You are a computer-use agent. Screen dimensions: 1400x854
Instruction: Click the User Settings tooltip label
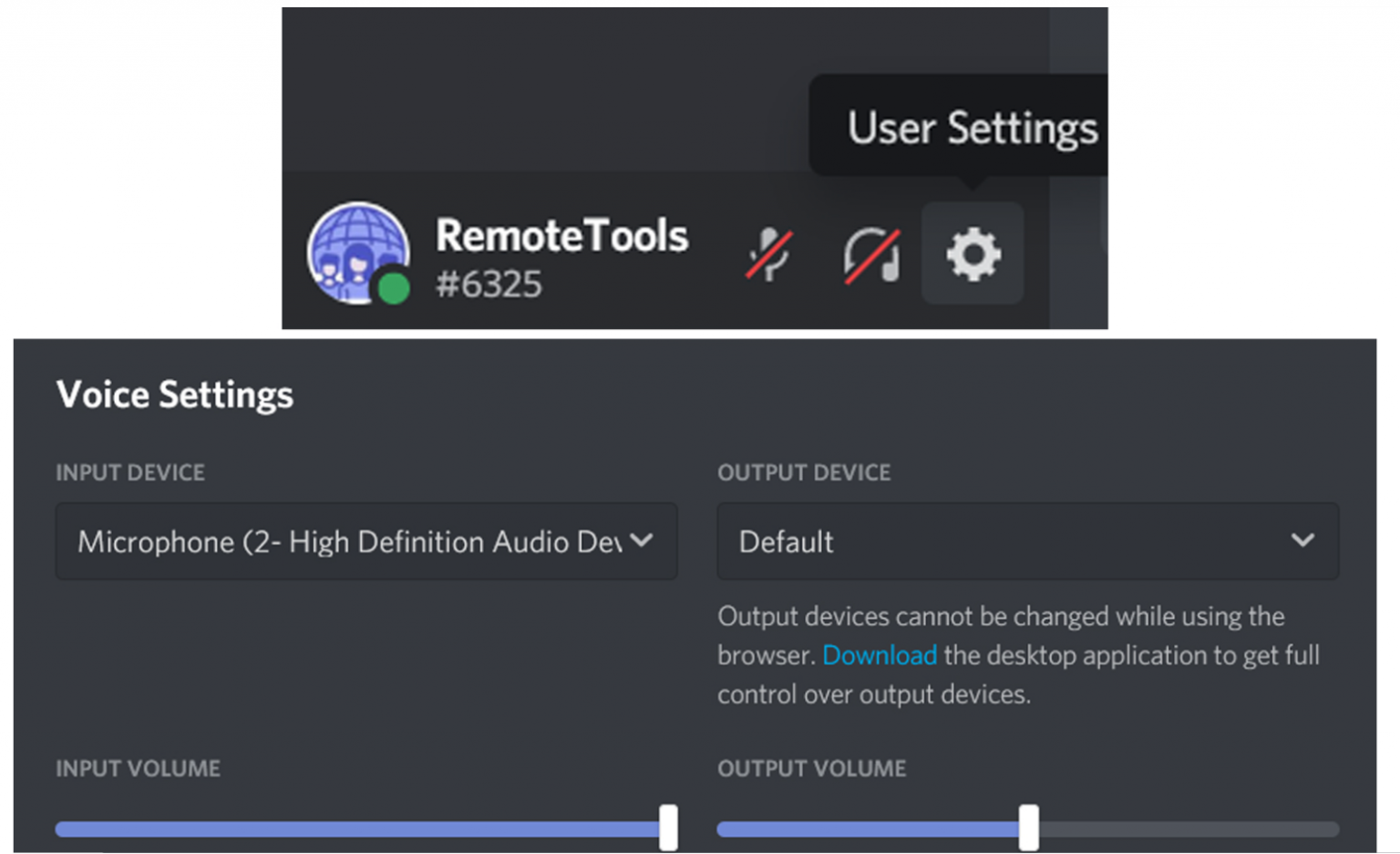972,128
